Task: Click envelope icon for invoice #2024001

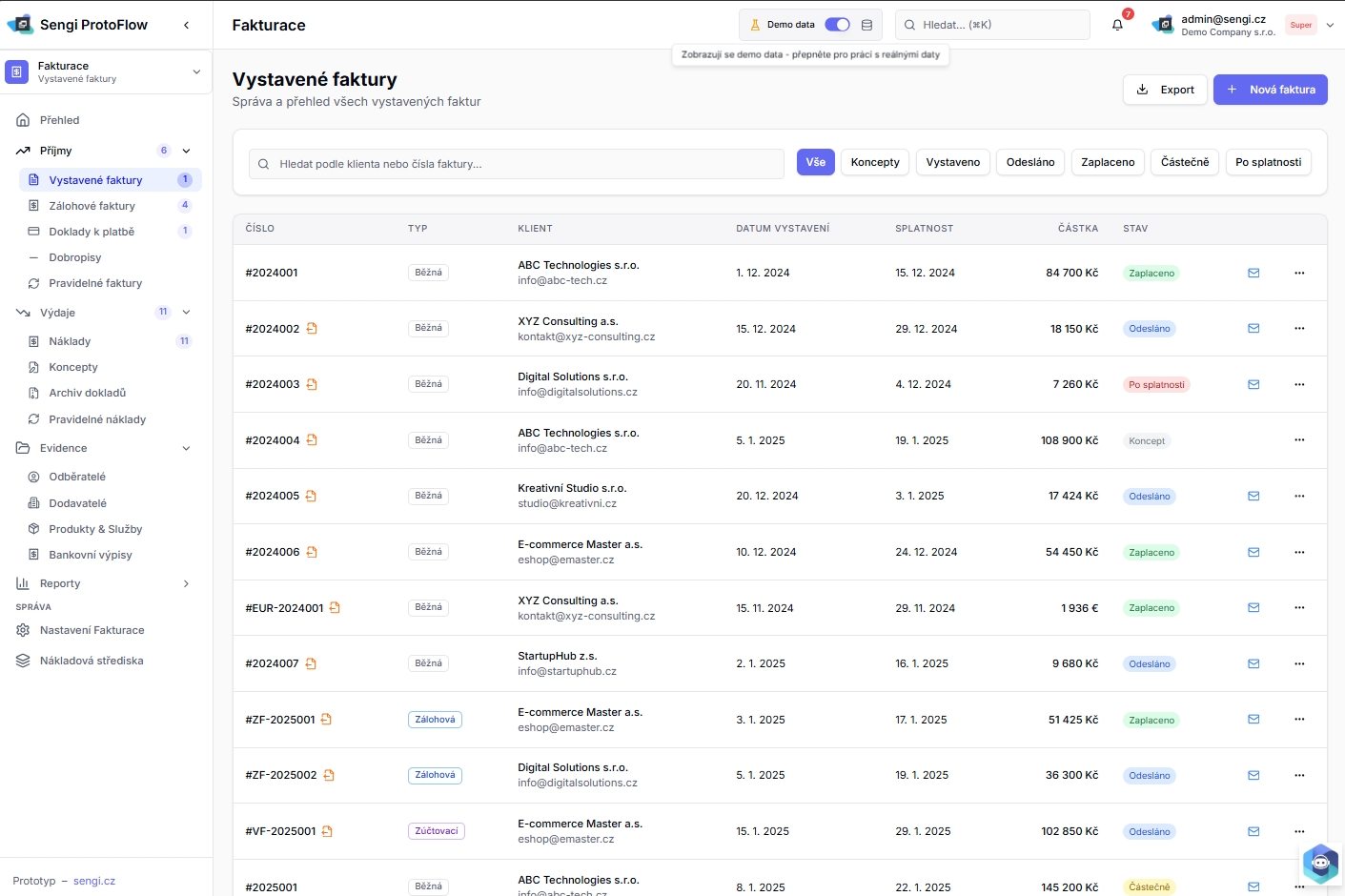Action: (x=1253, y=273)
